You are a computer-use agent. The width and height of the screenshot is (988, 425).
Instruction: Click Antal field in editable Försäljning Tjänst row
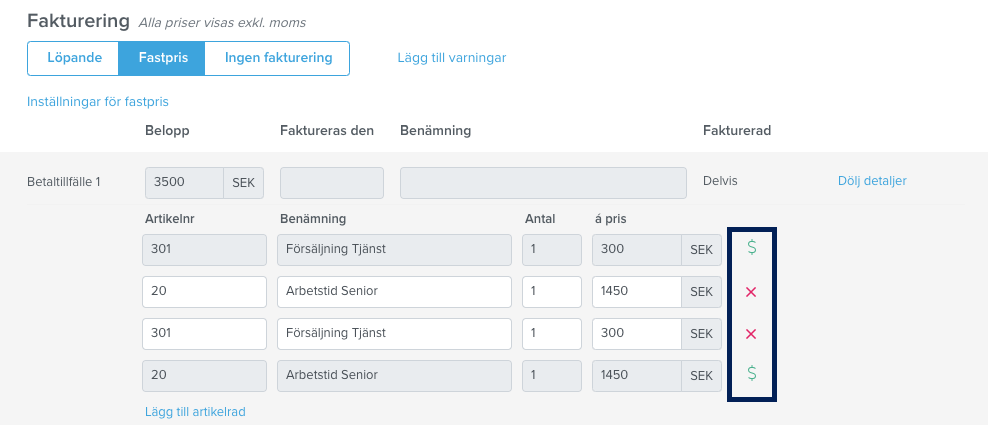552,334
